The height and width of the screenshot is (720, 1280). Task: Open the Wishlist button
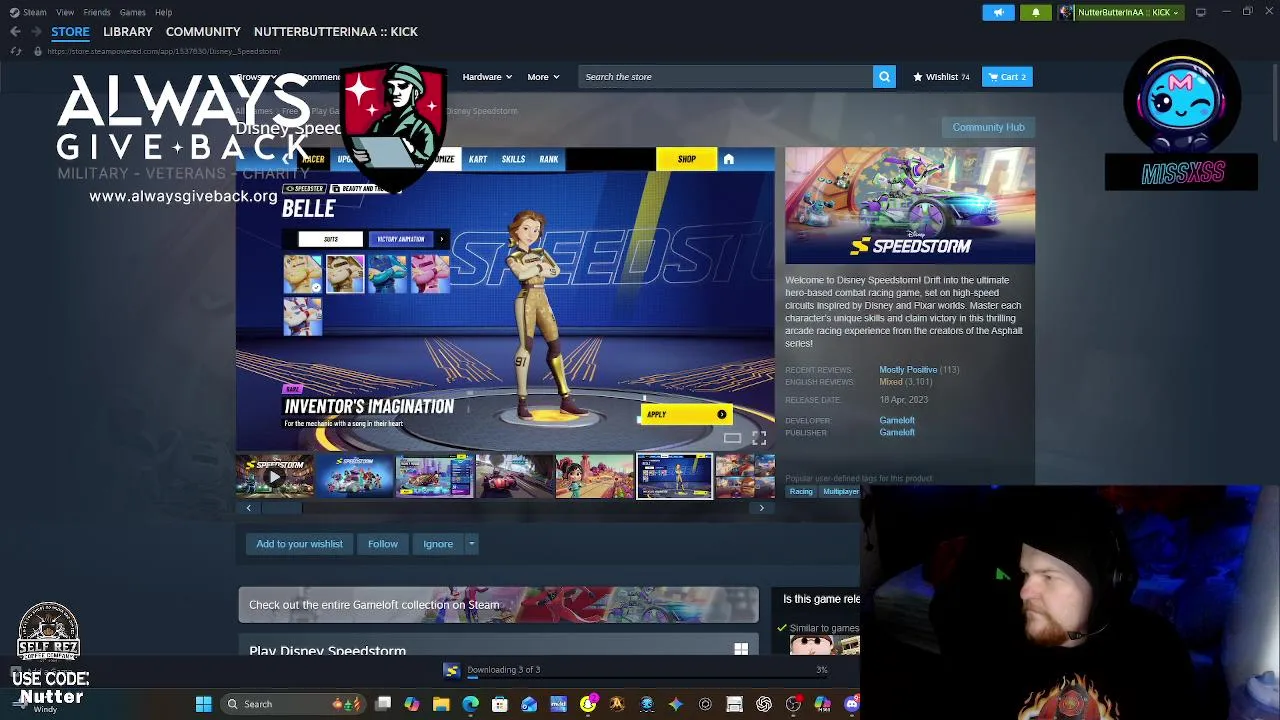[941, 77]
